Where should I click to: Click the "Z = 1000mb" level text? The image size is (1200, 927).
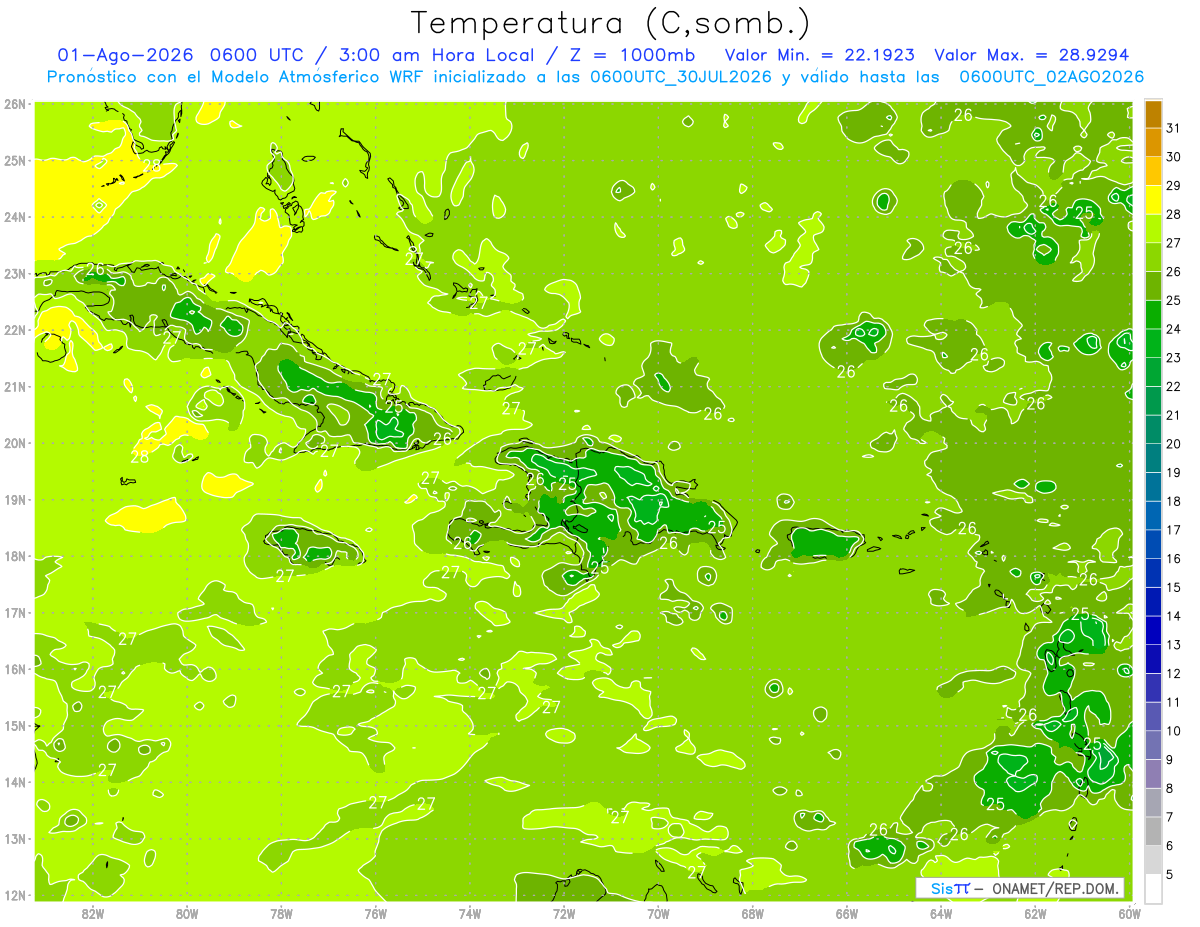[634, 55]
